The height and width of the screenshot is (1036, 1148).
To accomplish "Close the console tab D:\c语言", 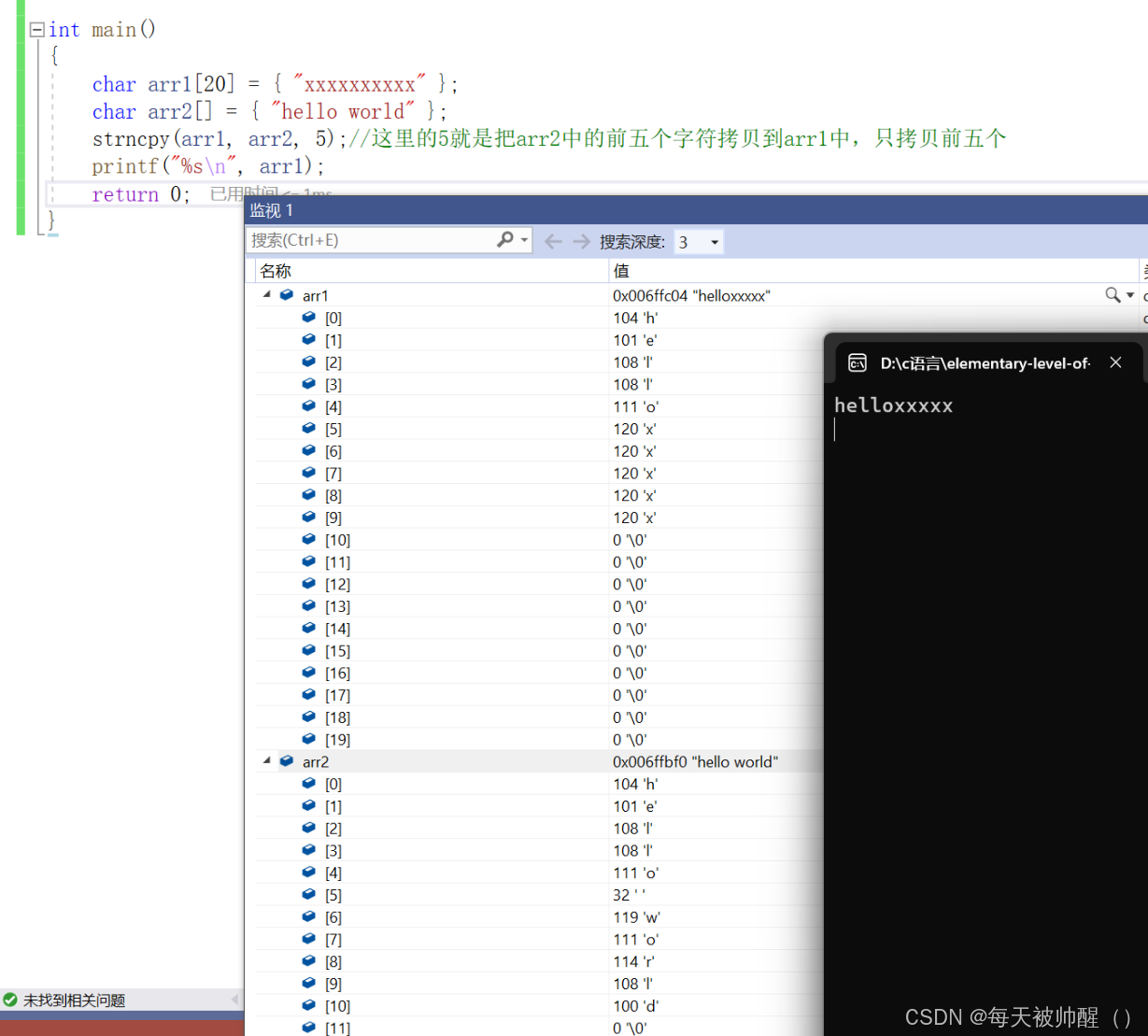I will (1115, 362).
